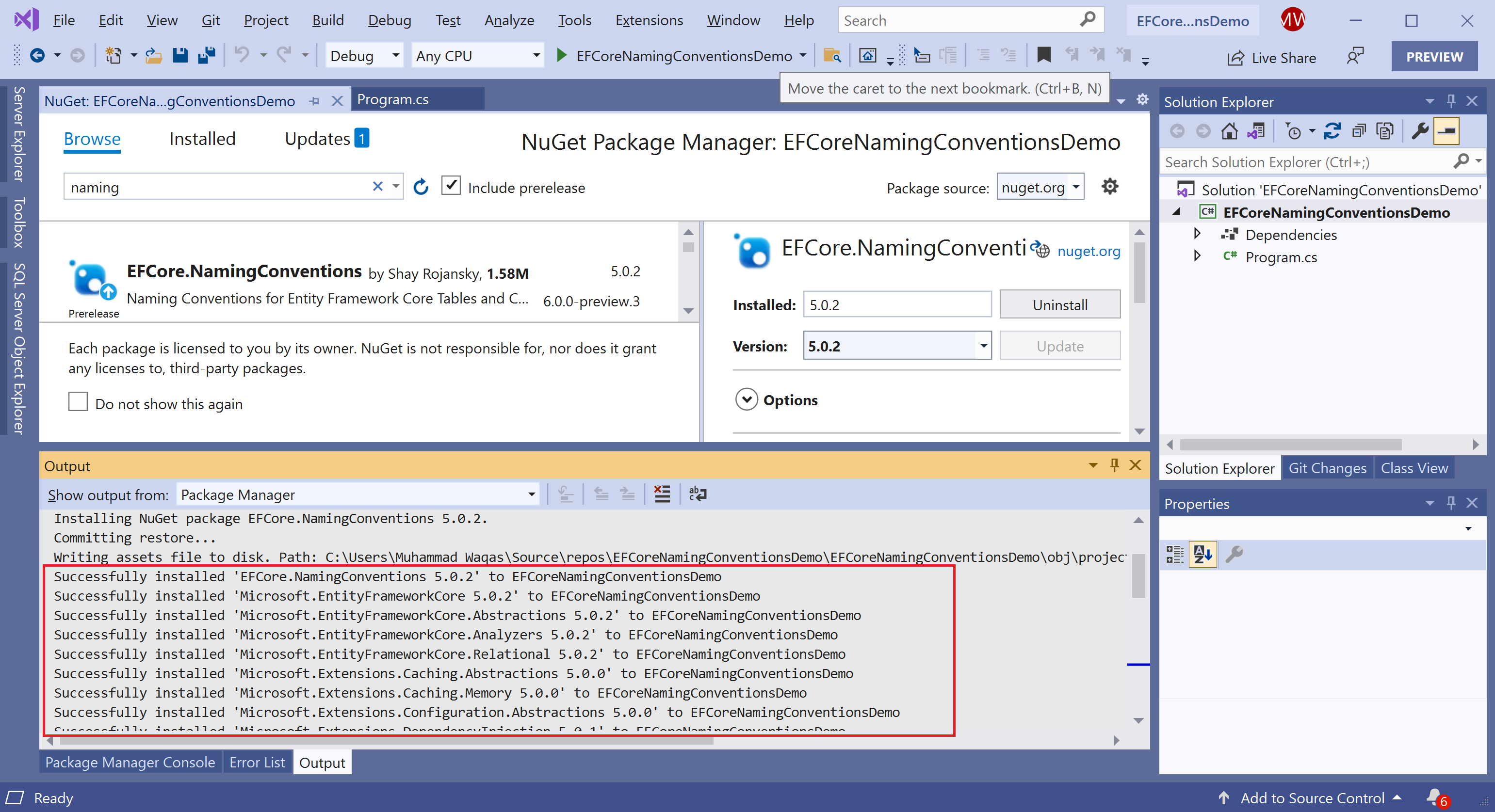Click the Output horizontal scrollbar thumb
This screenshot has height=812, width=1495.
383,741
